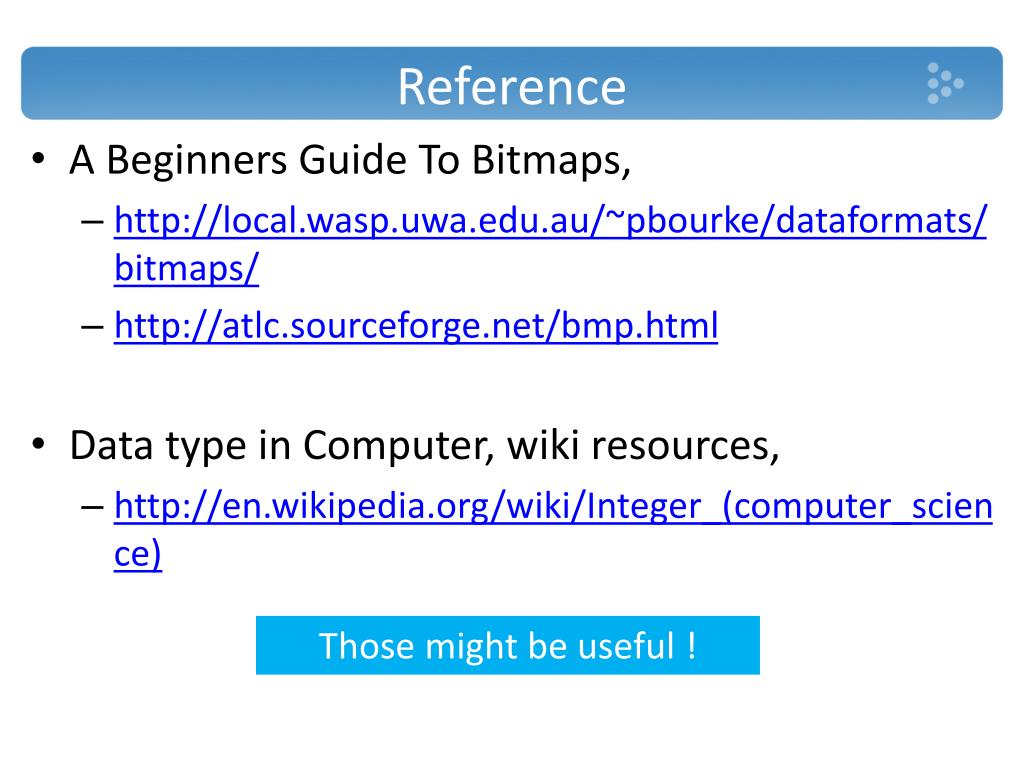Viewport: 1024px width, 768px height.
Task: Click the "Reference" title text
Action: 512,87
